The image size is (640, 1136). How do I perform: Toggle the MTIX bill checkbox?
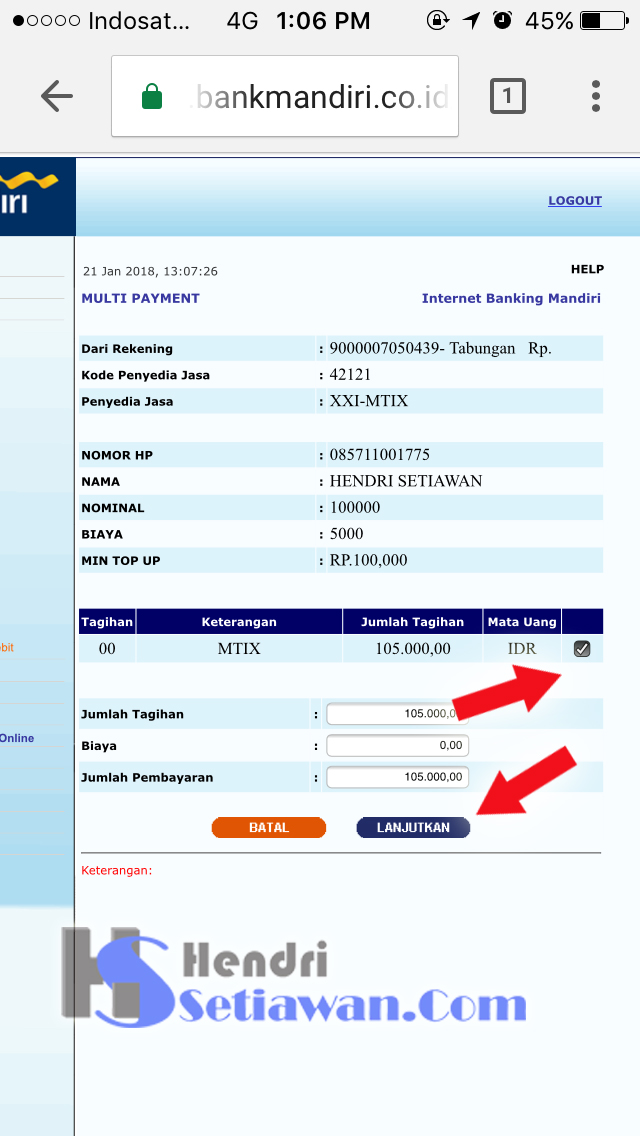(581, 648)
